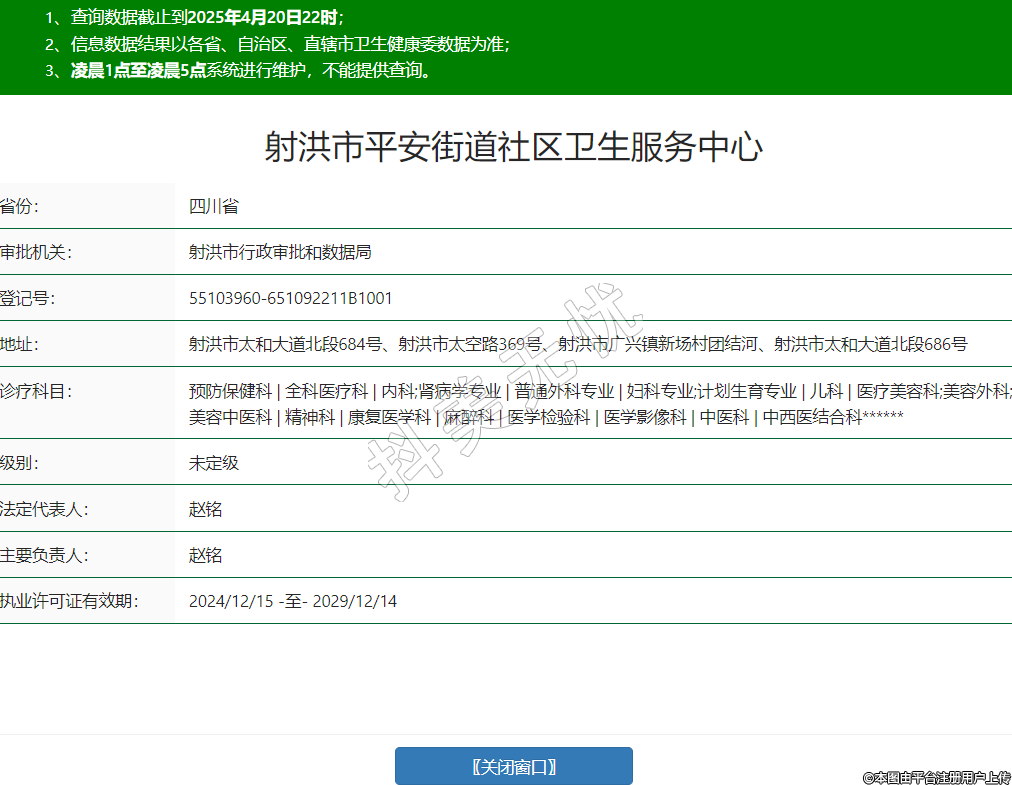Screen dimensions: 1012x785
Task: Select license validity dates 2024/12/15 -至- 2029/12/14
Action: tap(292, 601)
